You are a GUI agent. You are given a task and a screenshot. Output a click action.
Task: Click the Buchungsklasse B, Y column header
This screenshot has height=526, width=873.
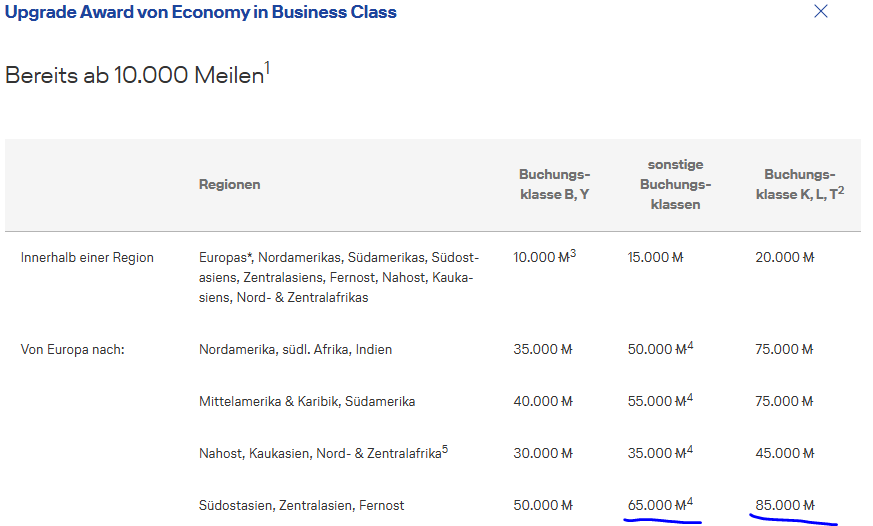(x=554, y=185)
